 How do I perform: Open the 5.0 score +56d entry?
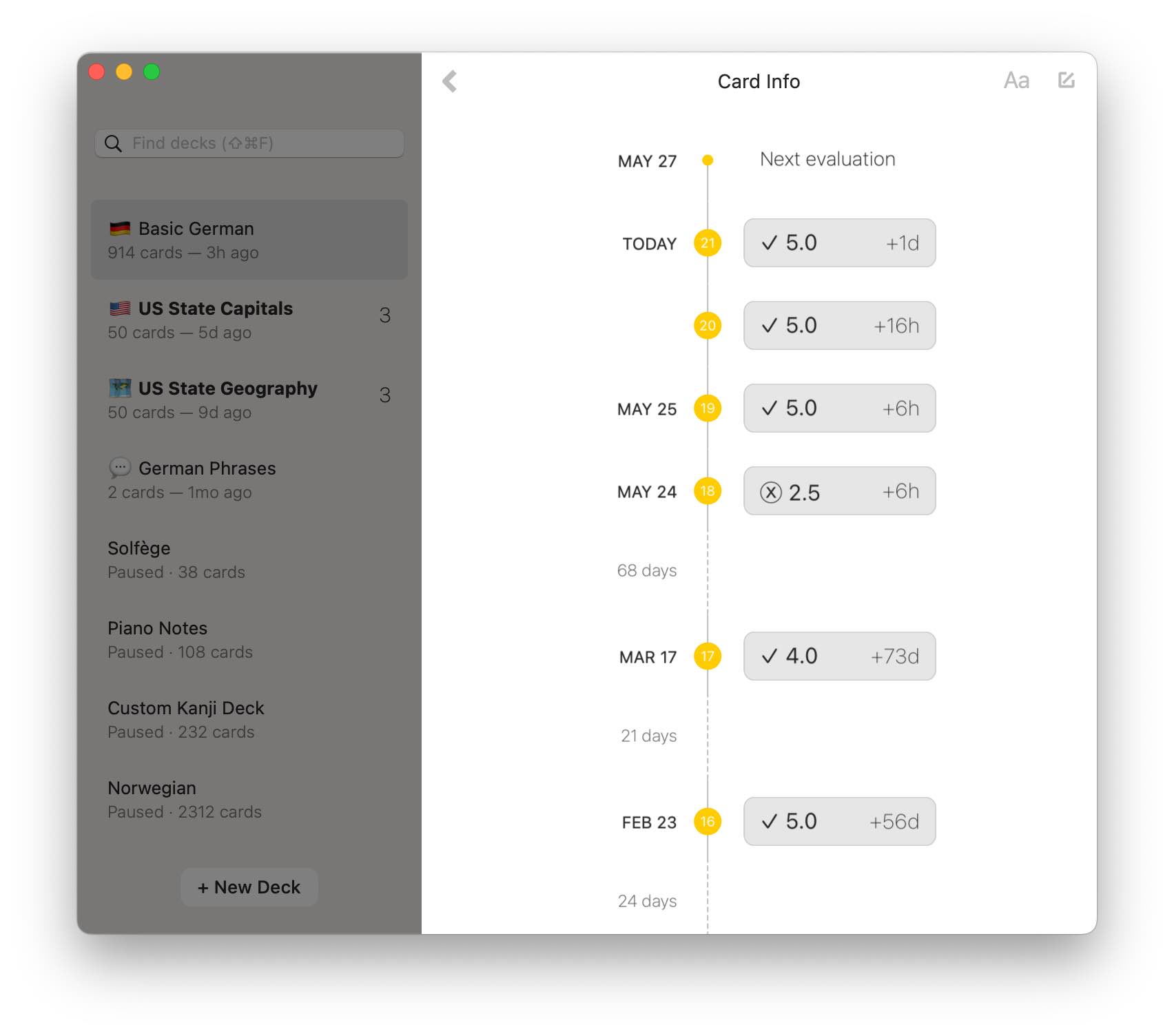(839, 822)
